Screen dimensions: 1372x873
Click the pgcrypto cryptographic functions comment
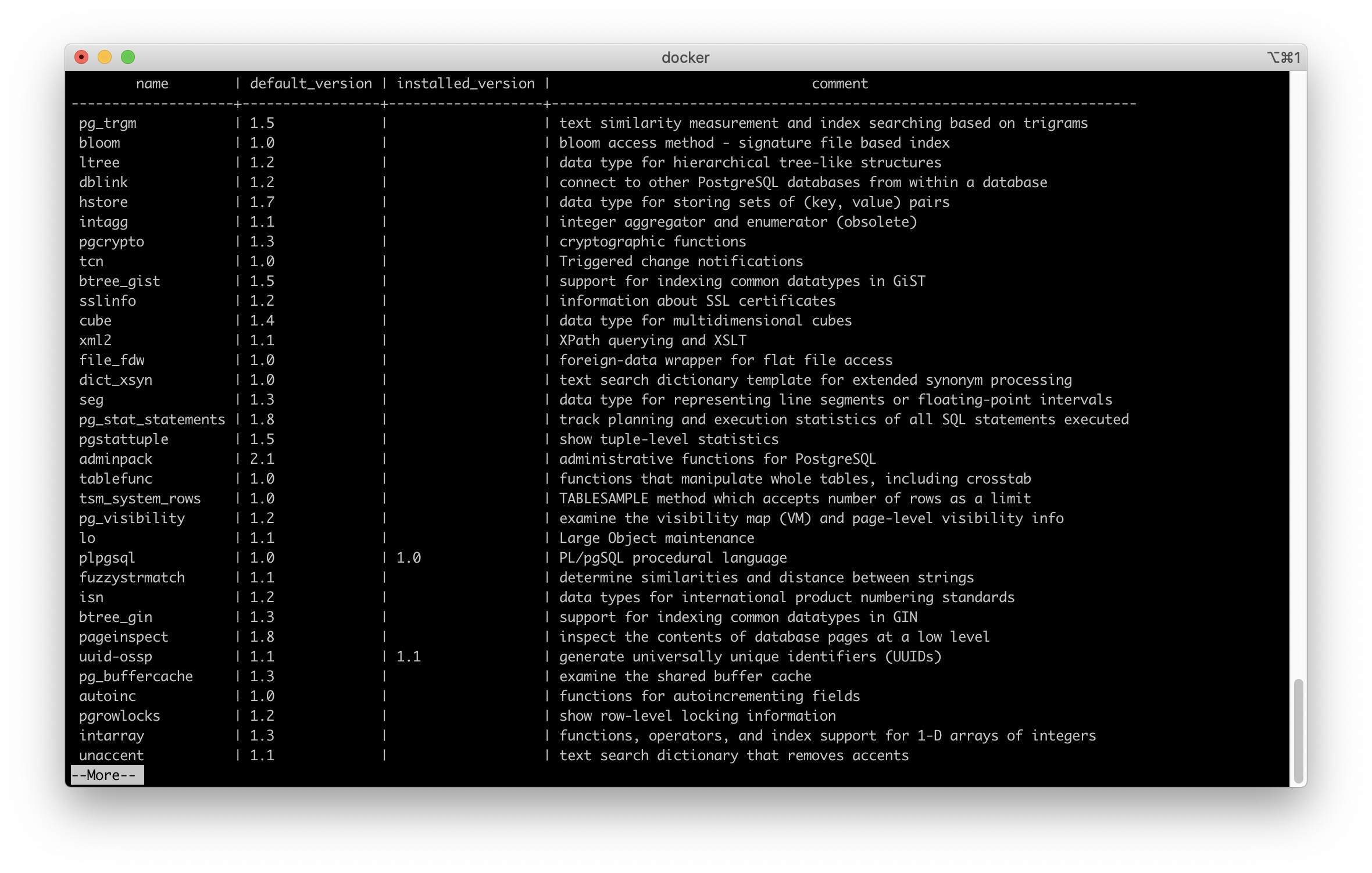coord(652,242)
